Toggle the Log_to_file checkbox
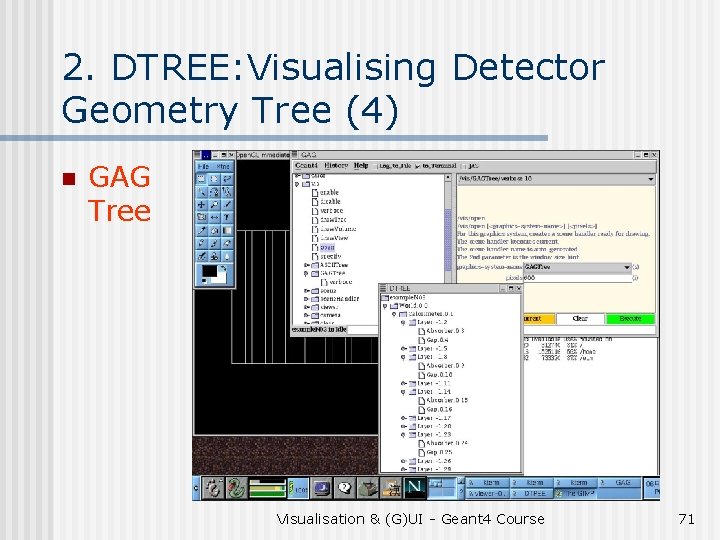The image size is (720, 540). pos(375,166)
